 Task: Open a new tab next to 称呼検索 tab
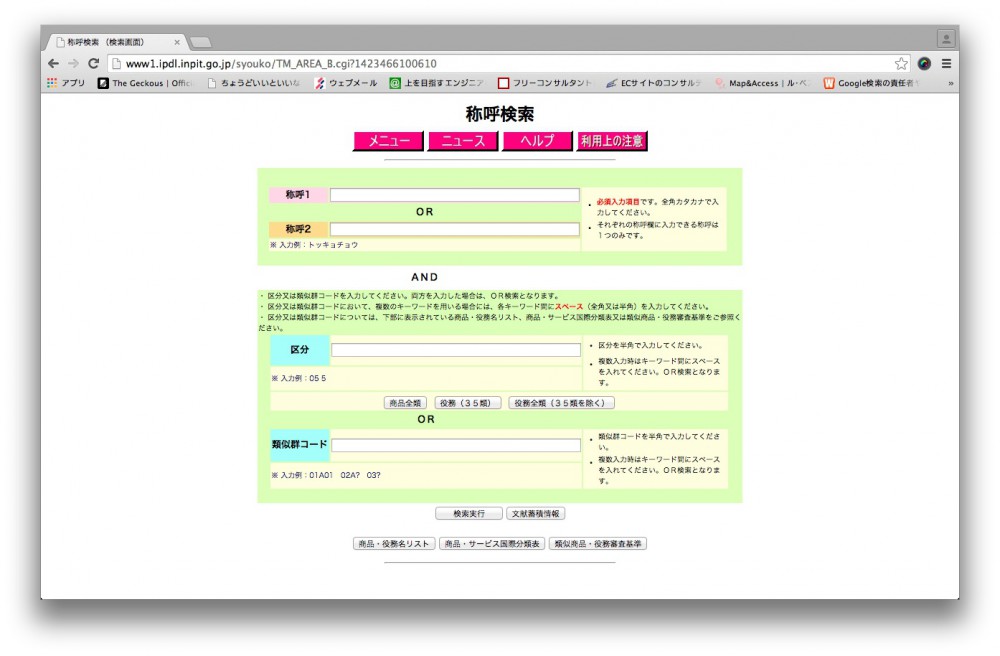tap(201, 42)
